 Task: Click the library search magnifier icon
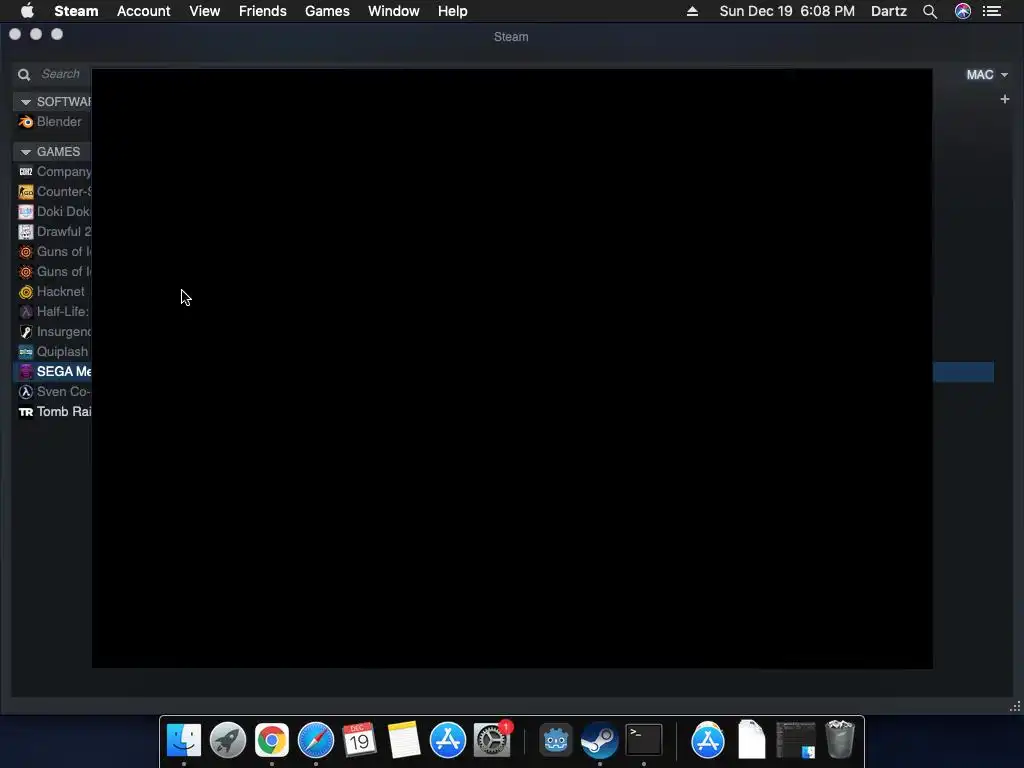pos(24,74)
